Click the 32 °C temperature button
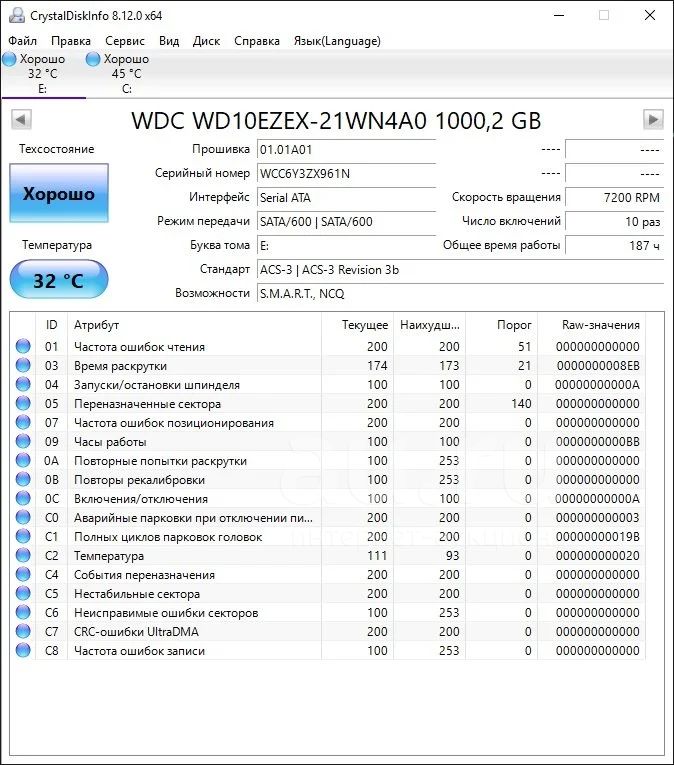Screen dimensions: 674x765 tap(59, 279)
